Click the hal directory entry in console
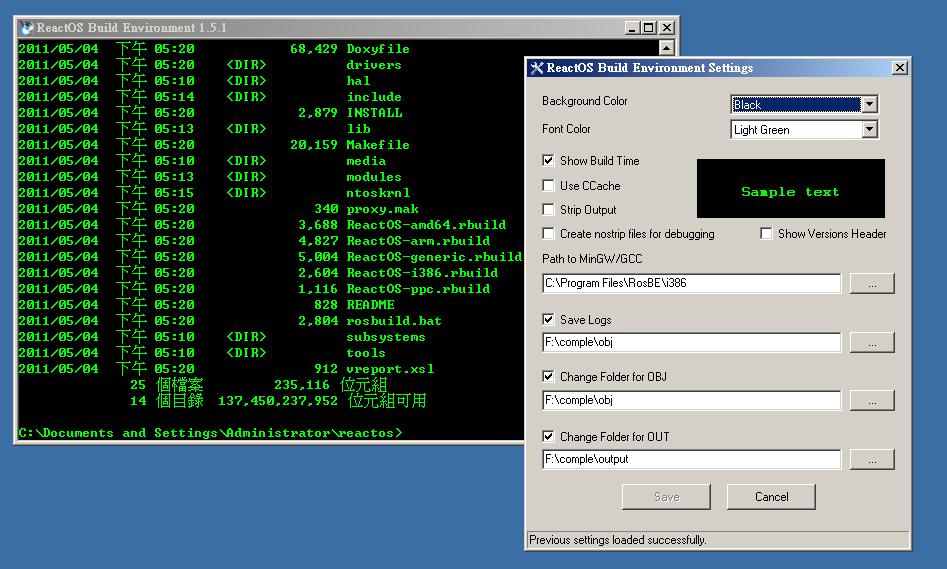The height and width of the screenshot is (569, 947). [x=358, y=80]
